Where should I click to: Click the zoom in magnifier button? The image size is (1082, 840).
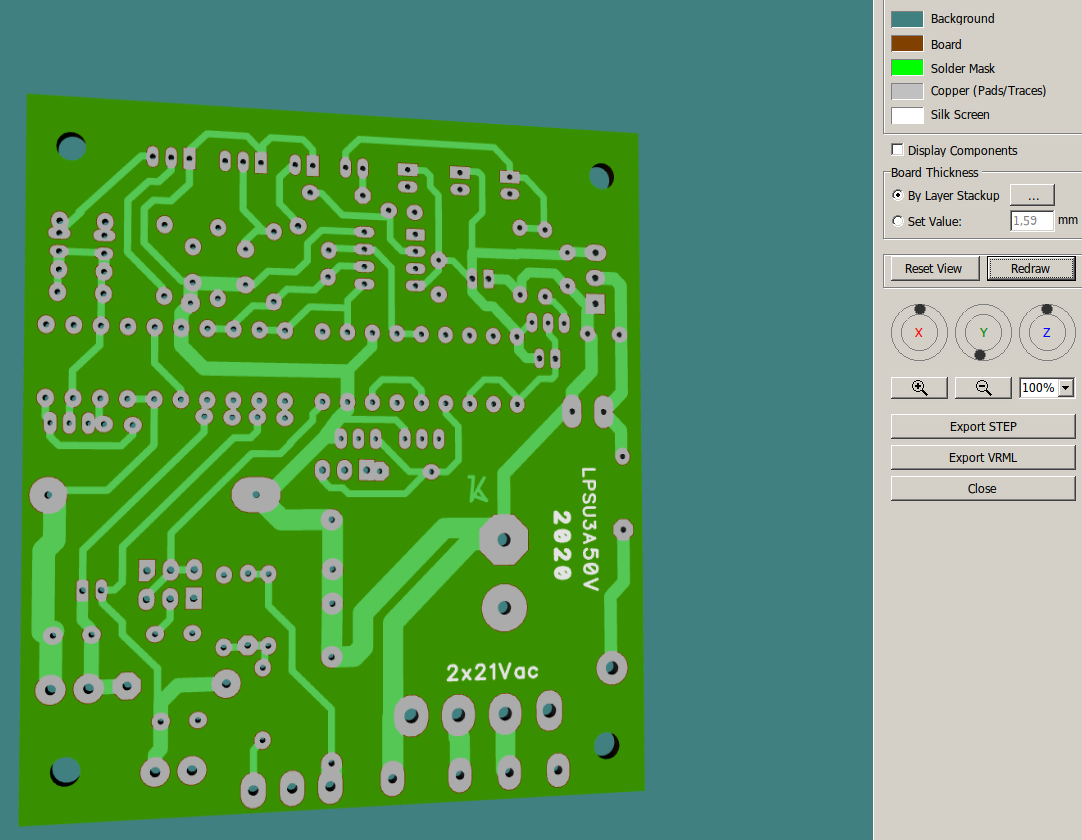tap(919, 388)
